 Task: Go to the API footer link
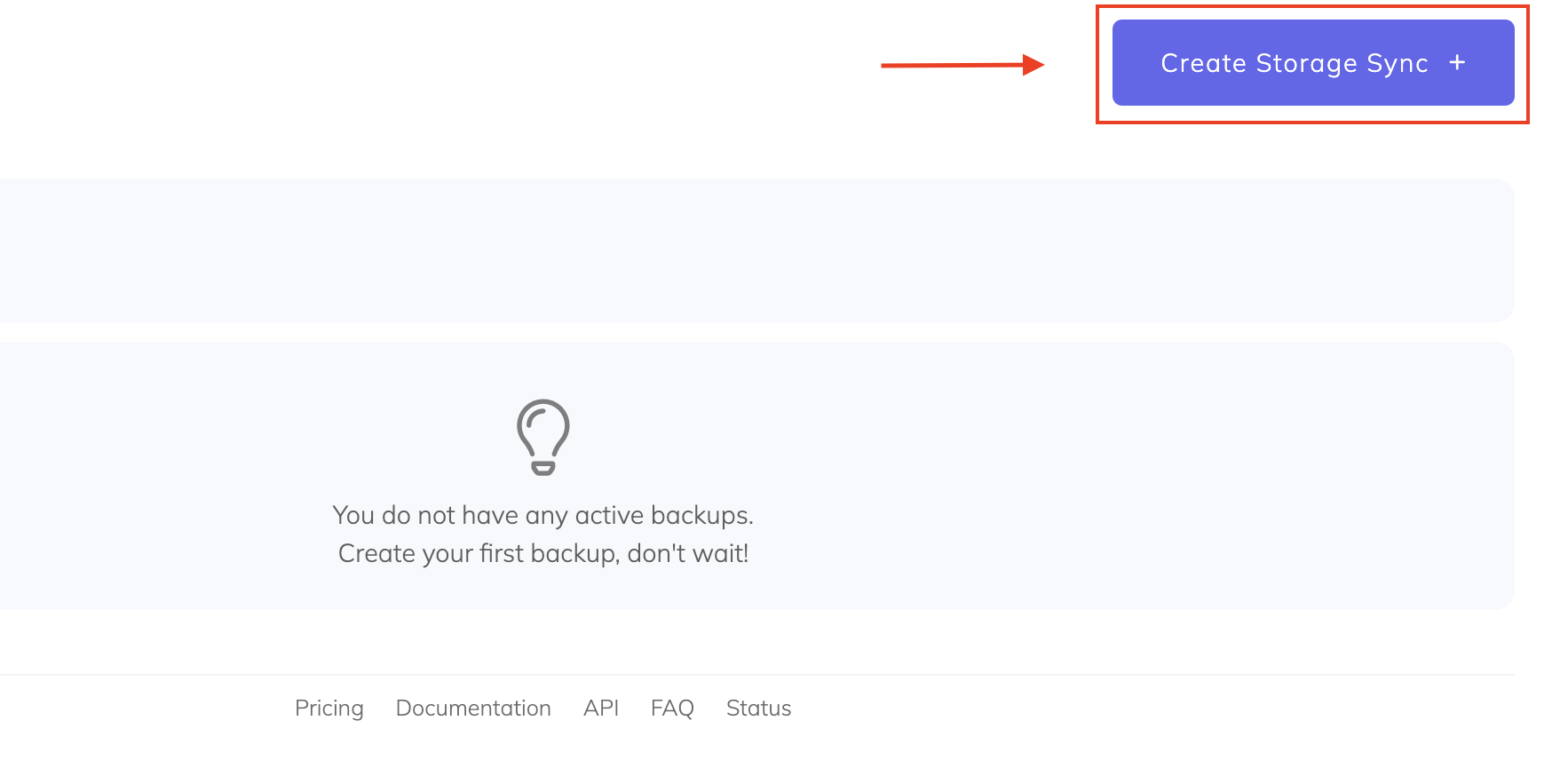[601, 708]
